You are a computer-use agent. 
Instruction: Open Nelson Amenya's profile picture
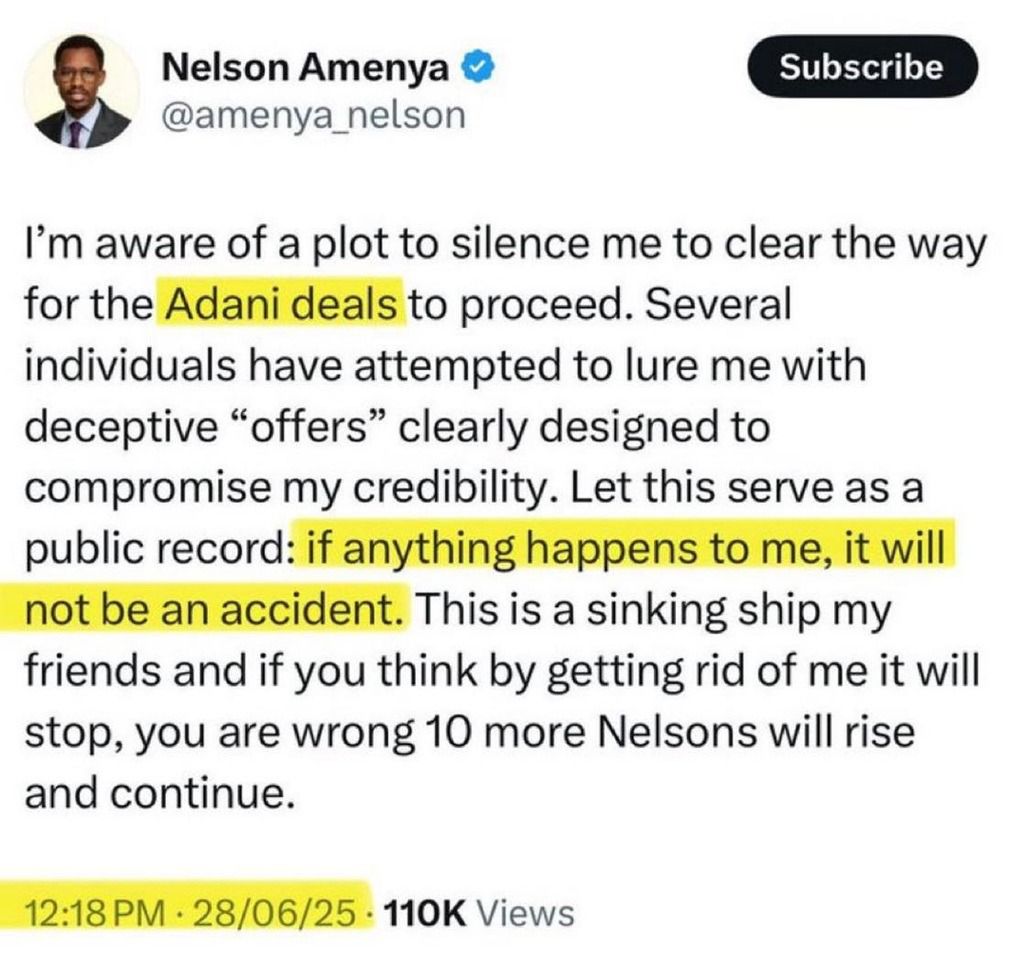click(81, 91)
